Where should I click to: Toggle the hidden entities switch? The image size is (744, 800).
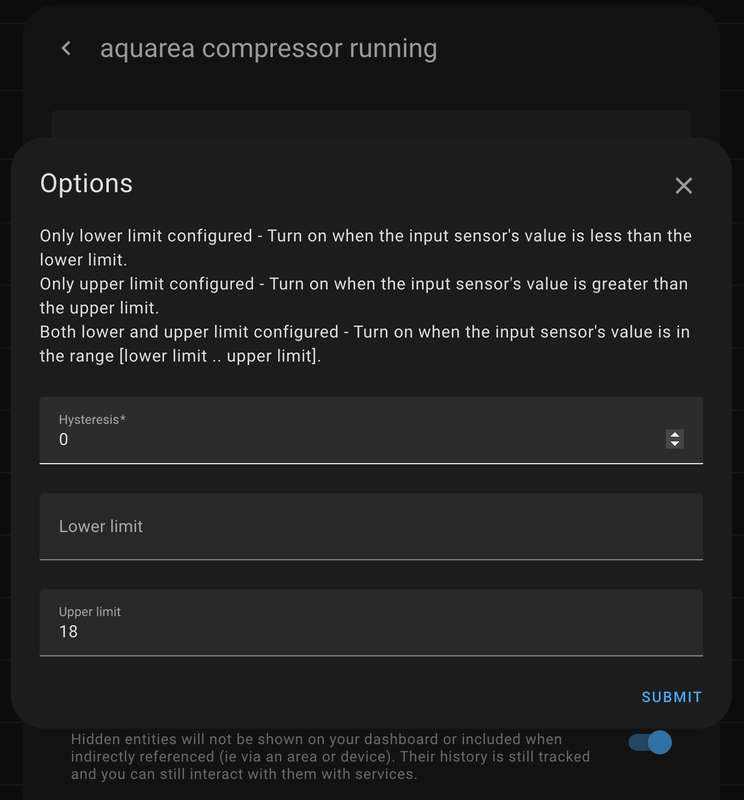pyautogui.click(x=649, y=743)
